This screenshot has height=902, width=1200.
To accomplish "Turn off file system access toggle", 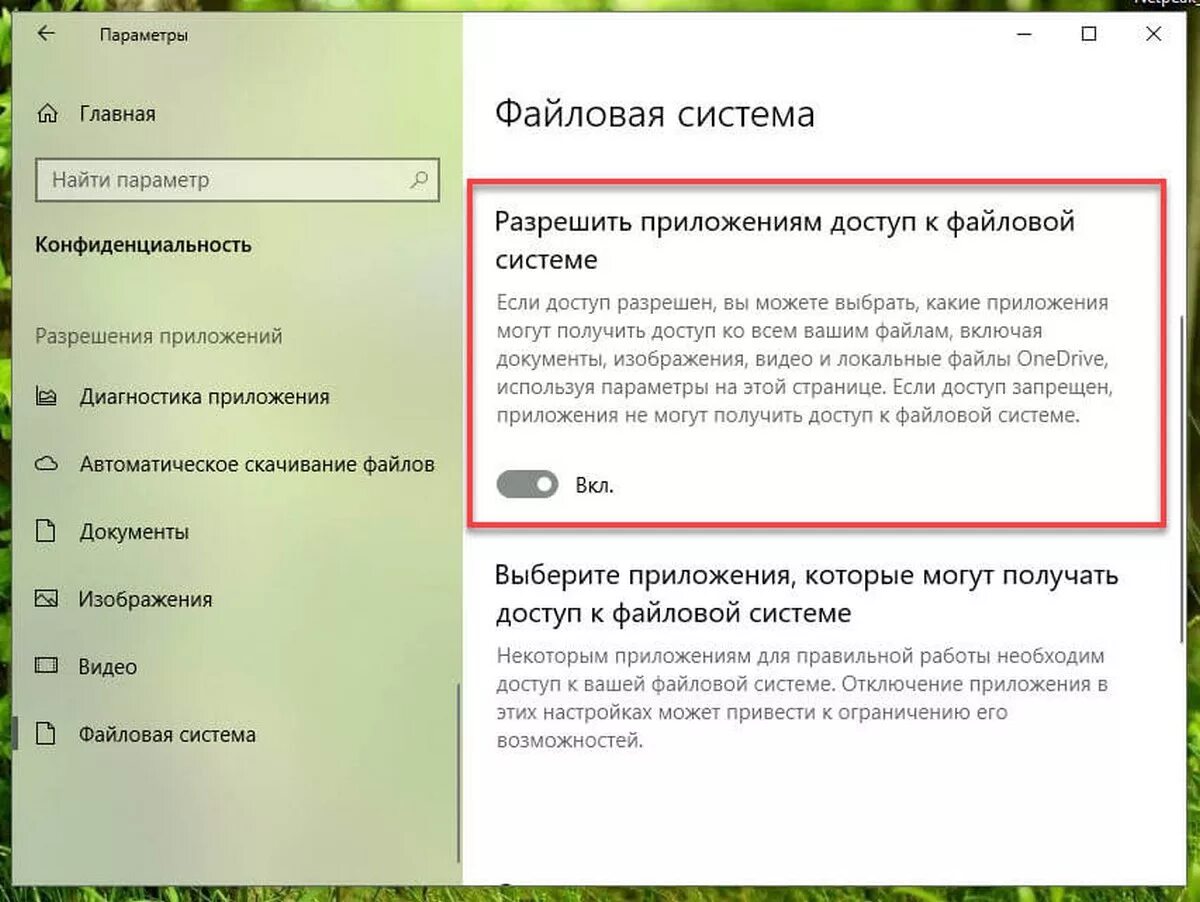I will coord(527,486).
